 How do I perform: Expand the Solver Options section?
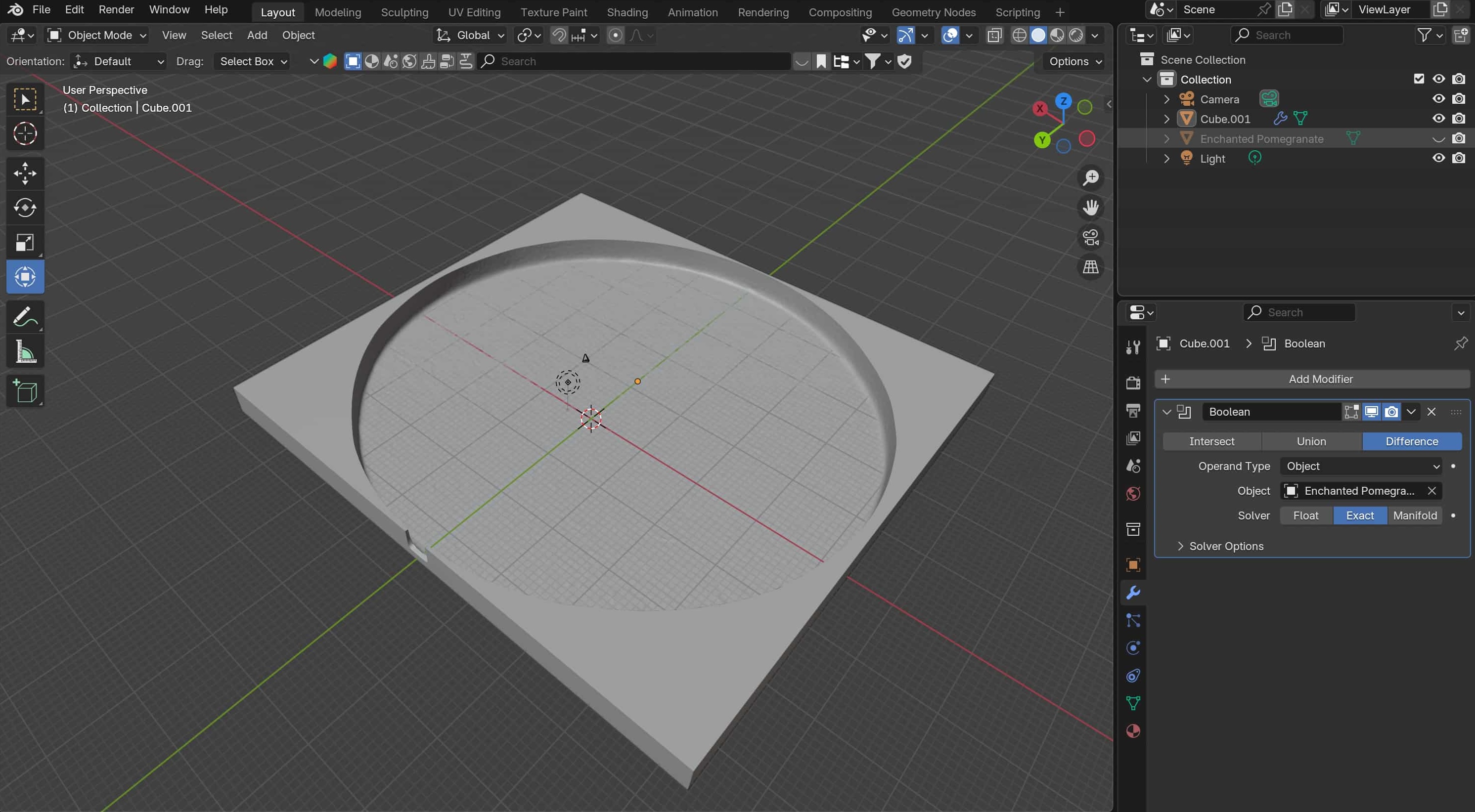(1225, 546)
